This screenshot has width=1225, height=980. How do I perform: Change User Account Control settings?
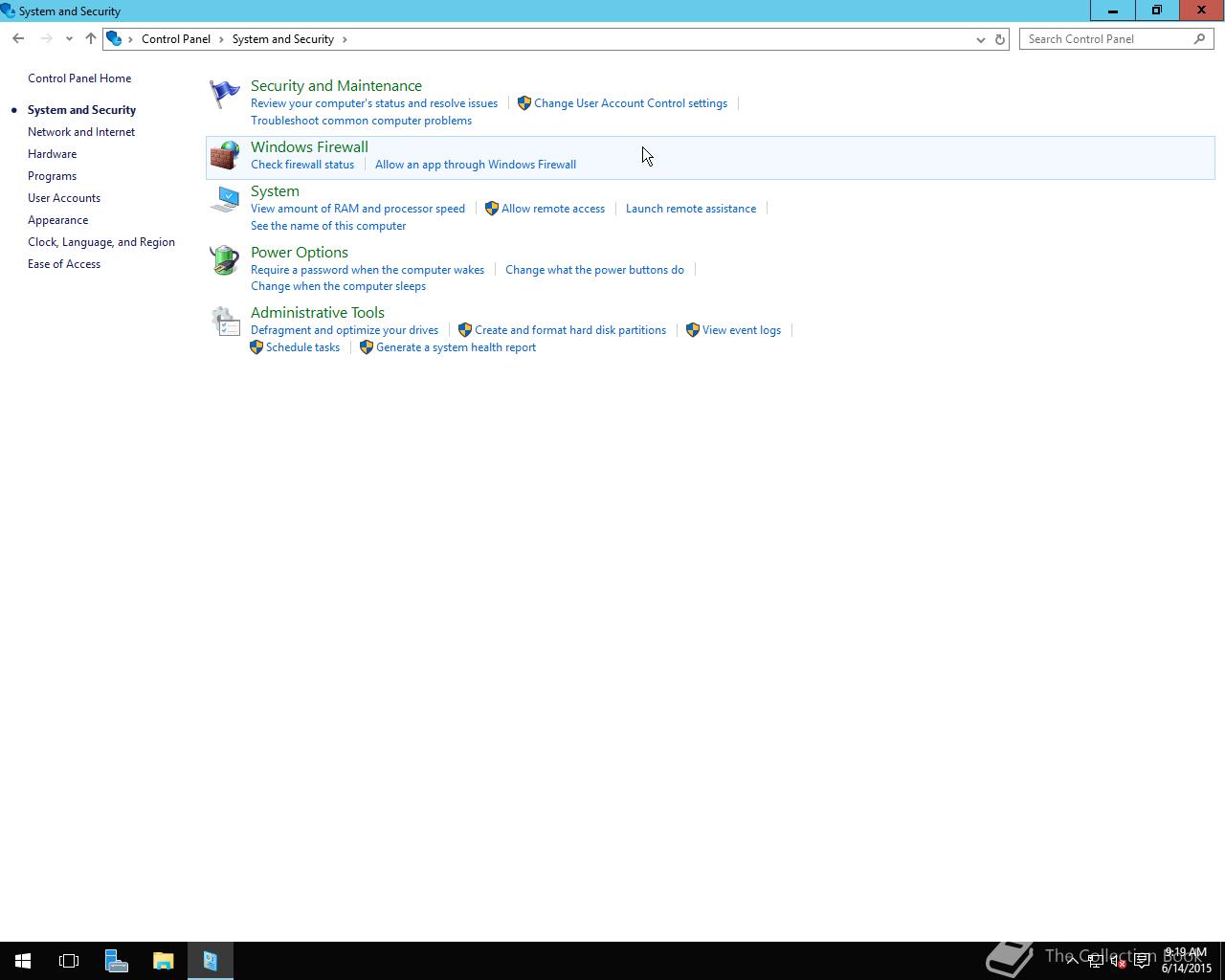pos(631,103)
